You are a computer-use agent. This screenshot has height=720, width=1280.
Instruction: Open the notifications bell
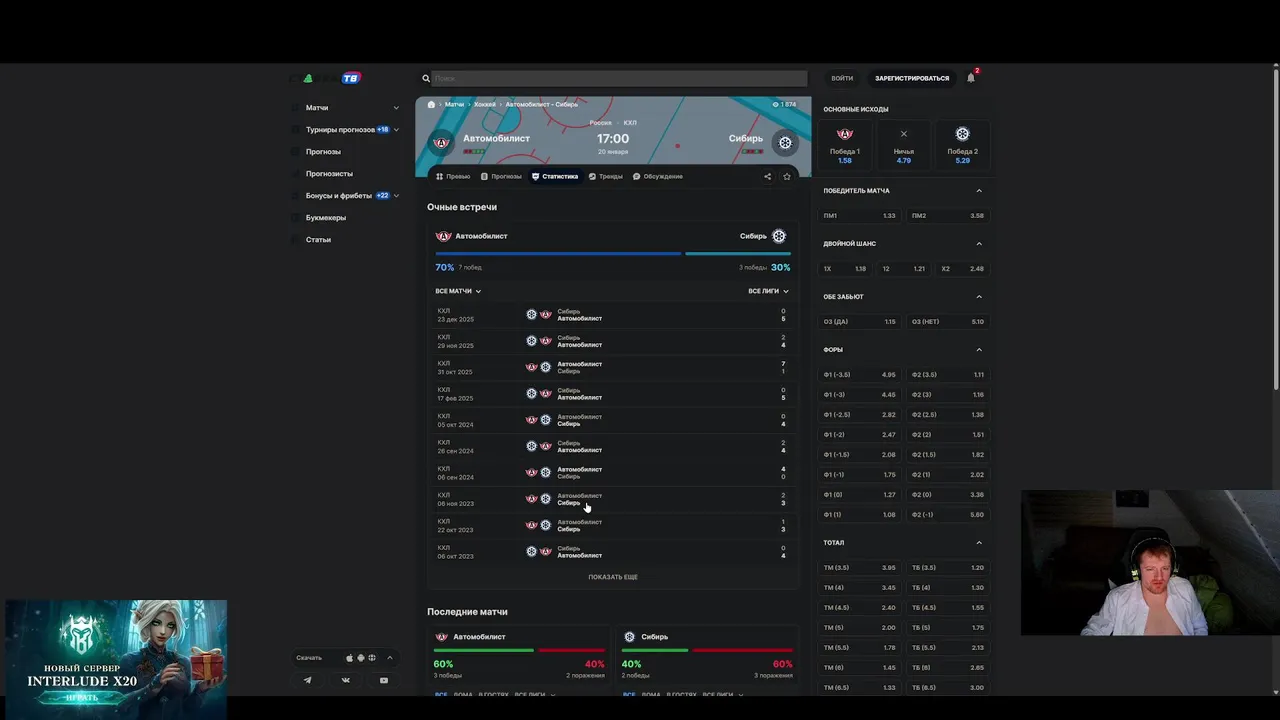pos(971,78)
